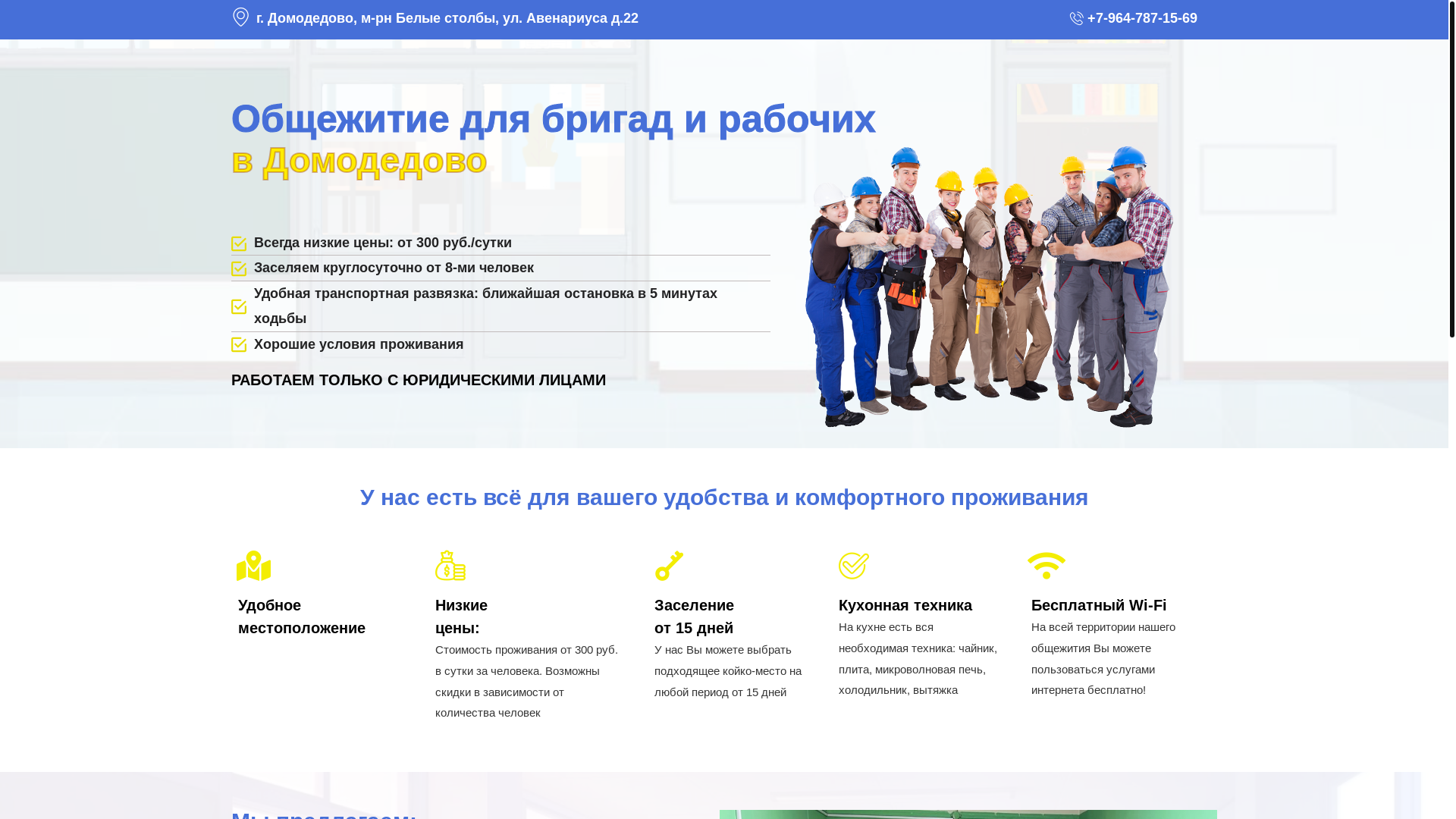Click description about чайник, плита, микроволновая печь
Viewport: 1456px width, 819px height.
(918, 658)
